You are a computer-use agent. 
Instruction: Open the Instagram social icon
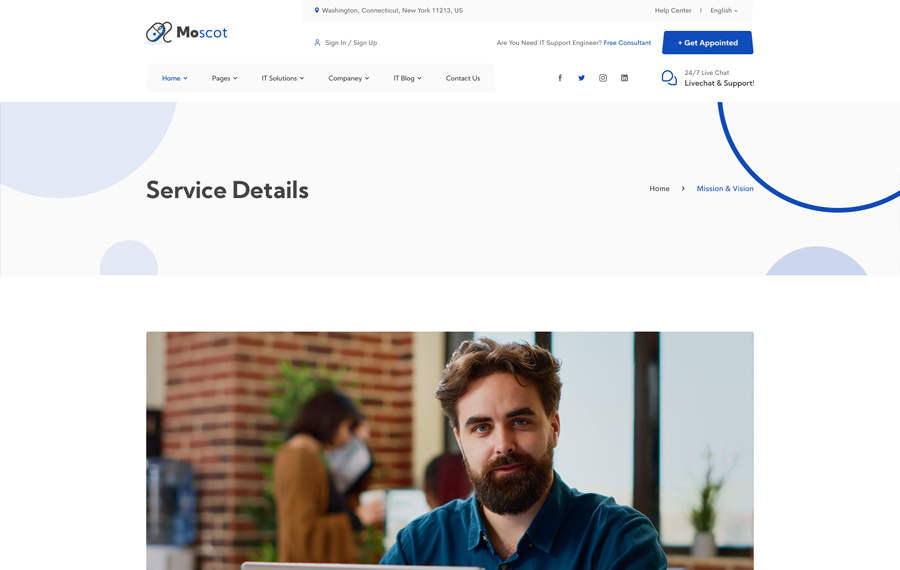pos(603,78)
